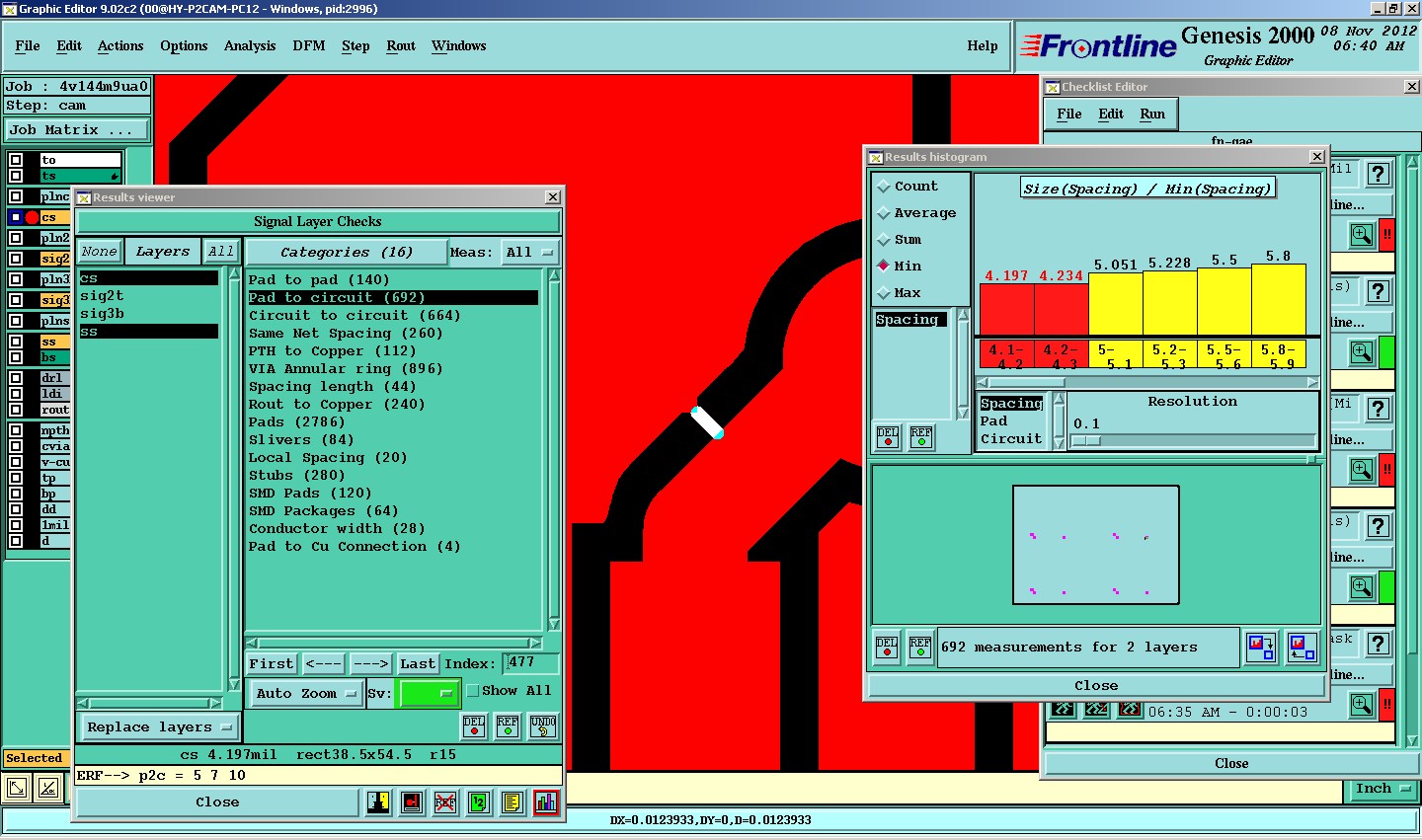This screenshot has width=1422, height=840.
Task: Click the REF icon in Results viewer
Action: [508, 726]
